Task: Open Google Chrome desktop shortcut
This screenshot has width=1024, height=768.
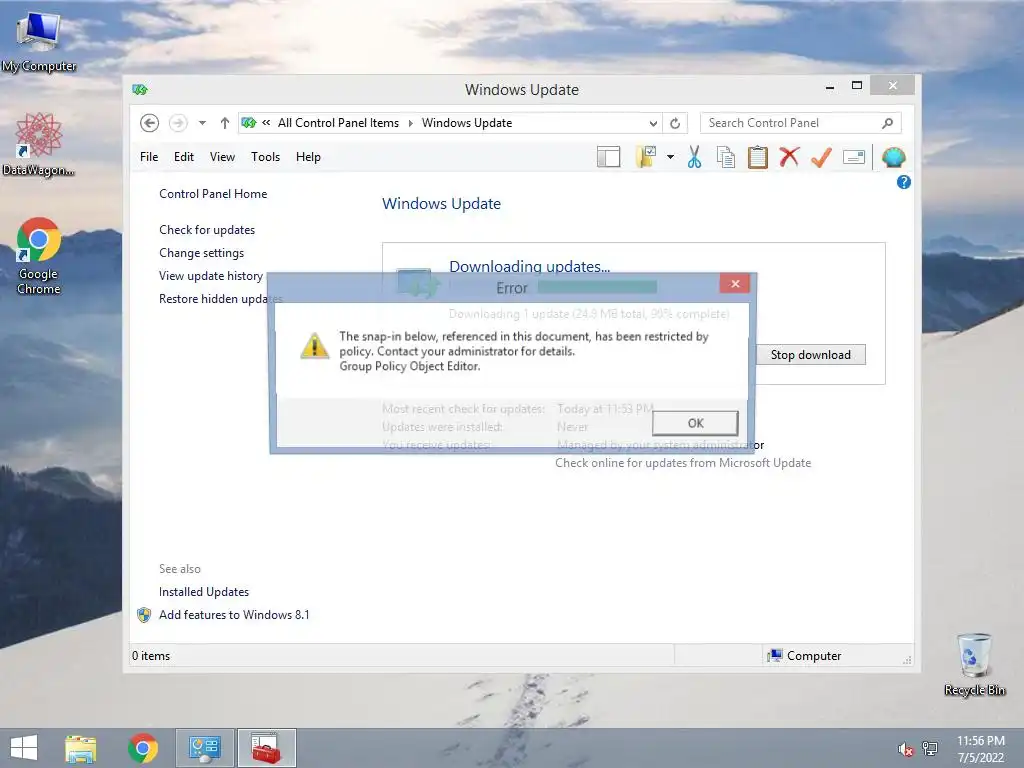Action: [39, 256]
